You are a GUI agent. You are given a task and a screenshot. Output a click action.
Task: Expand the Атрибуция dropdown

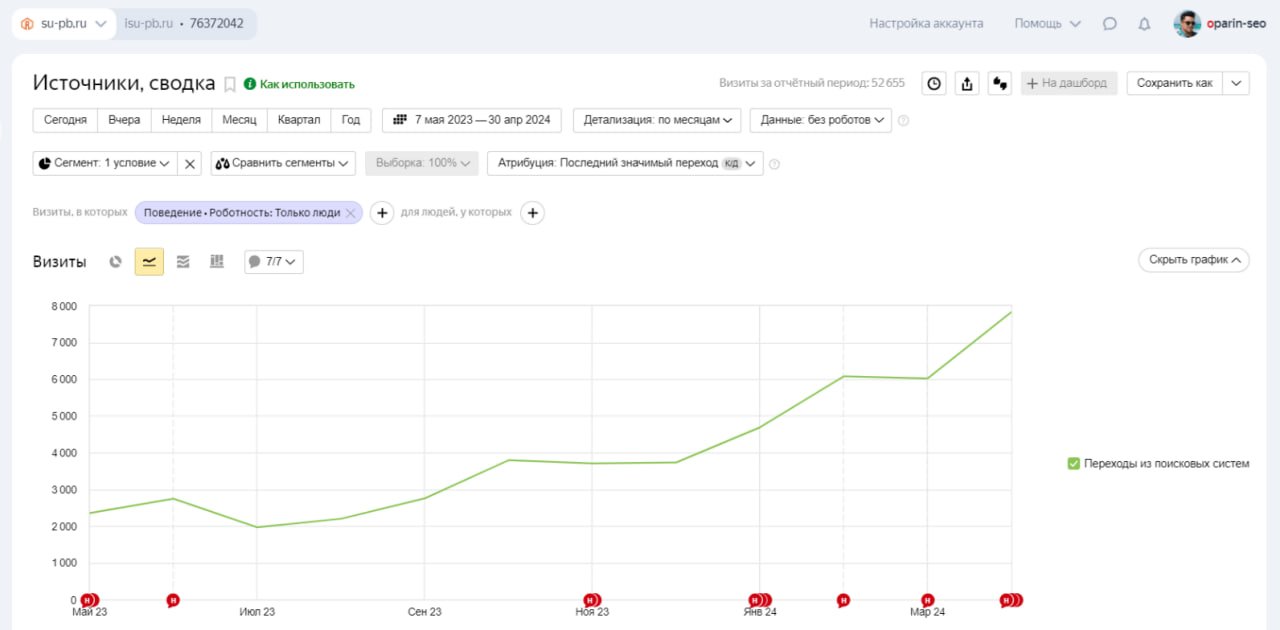(624, 163)
